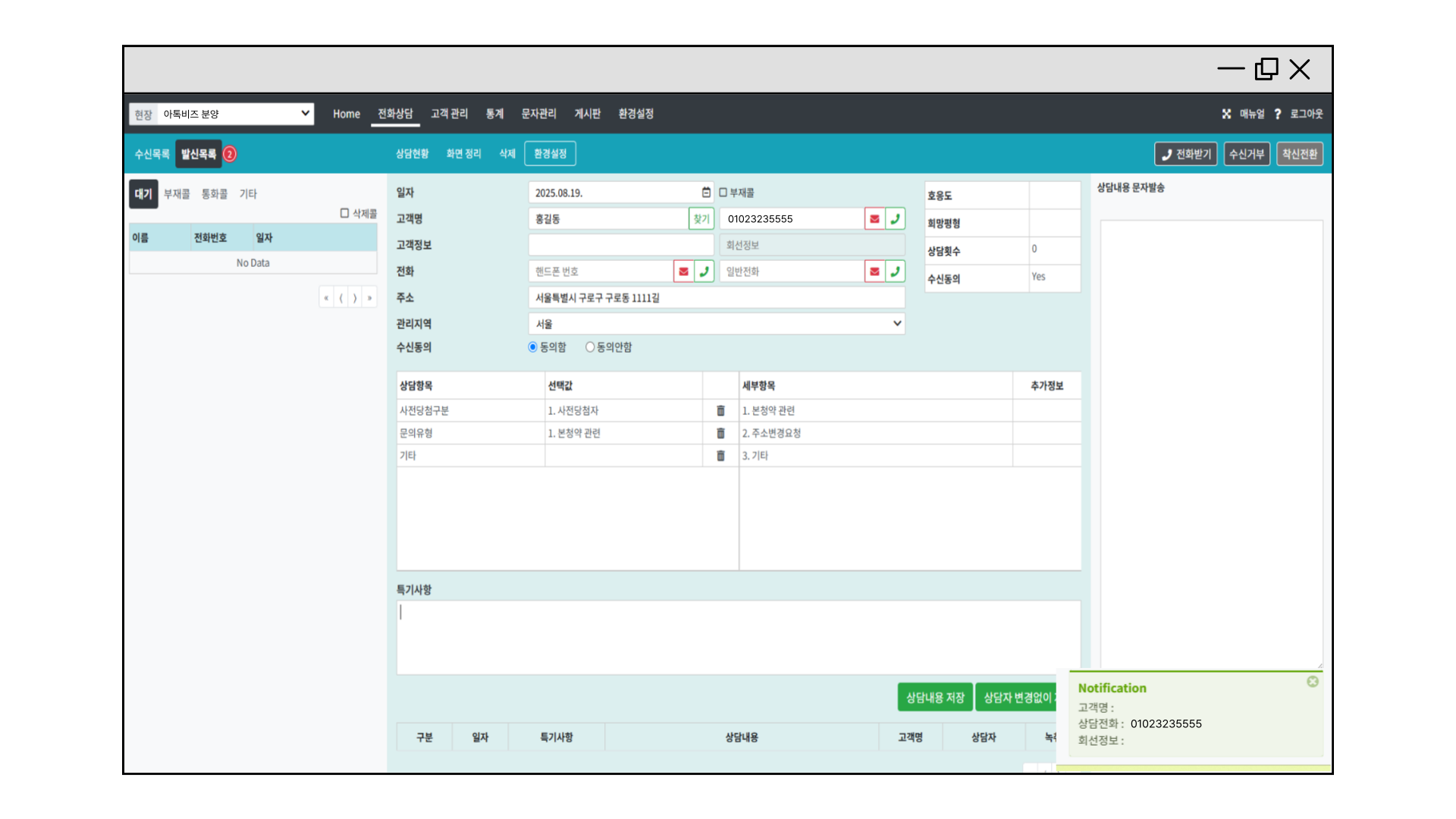Click envelope icon beside 일반전화 field

tap(874, 271)
